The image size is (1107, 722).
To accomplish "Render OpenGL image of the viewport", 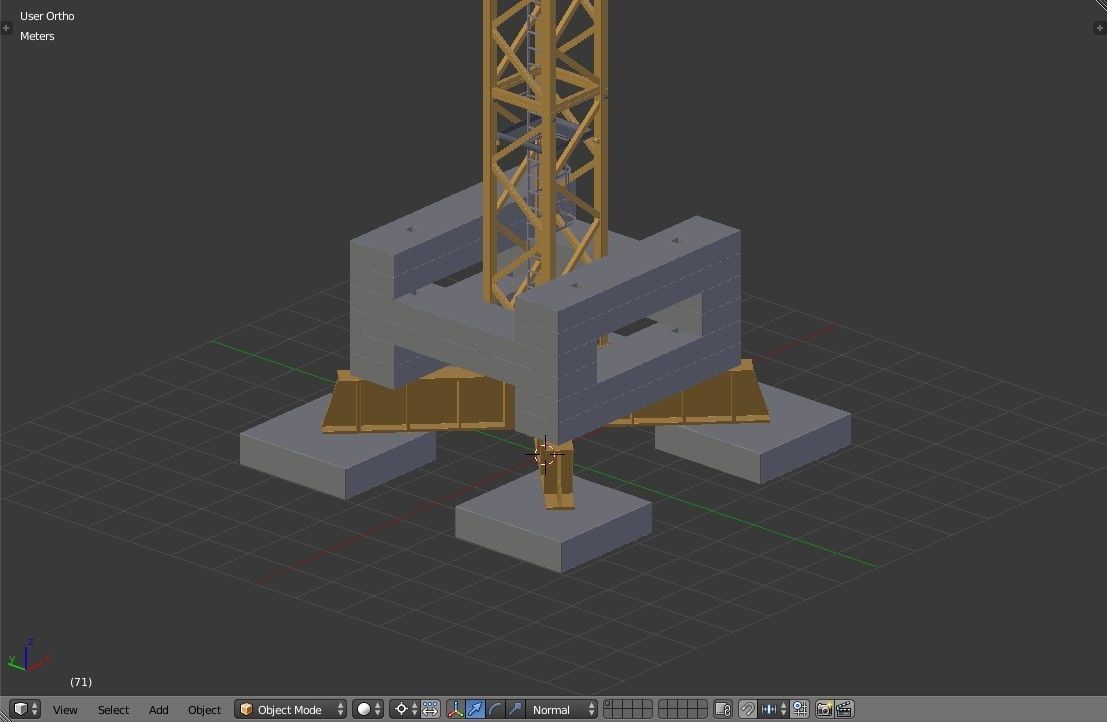I will click(x=824, y=709).
